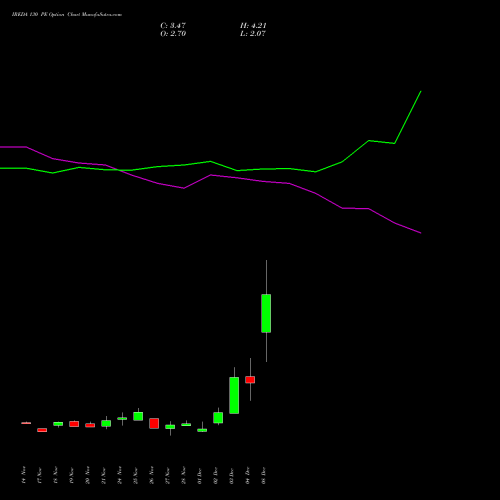
Task: Click the red candle above 04 Dec
Action: coord(250,380)
